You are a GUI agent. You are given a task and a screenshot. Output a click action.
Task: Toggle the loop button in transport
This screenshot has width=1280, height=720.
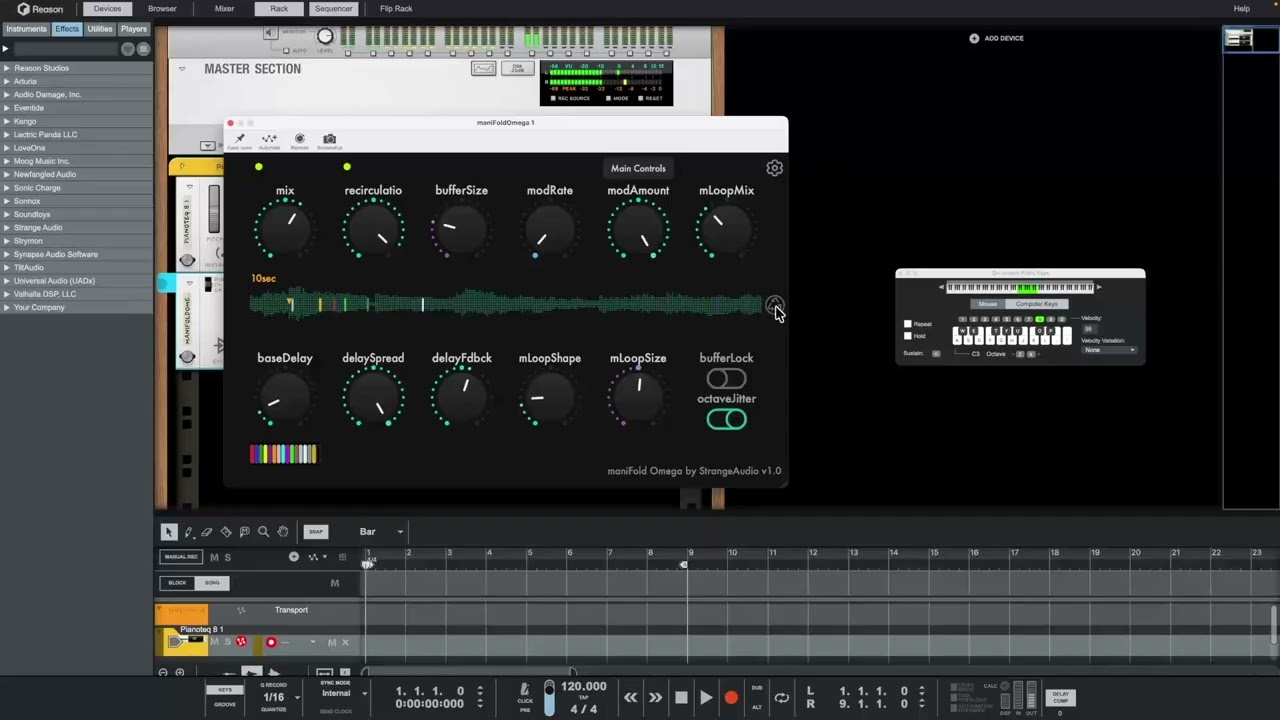tap(782, 698)
